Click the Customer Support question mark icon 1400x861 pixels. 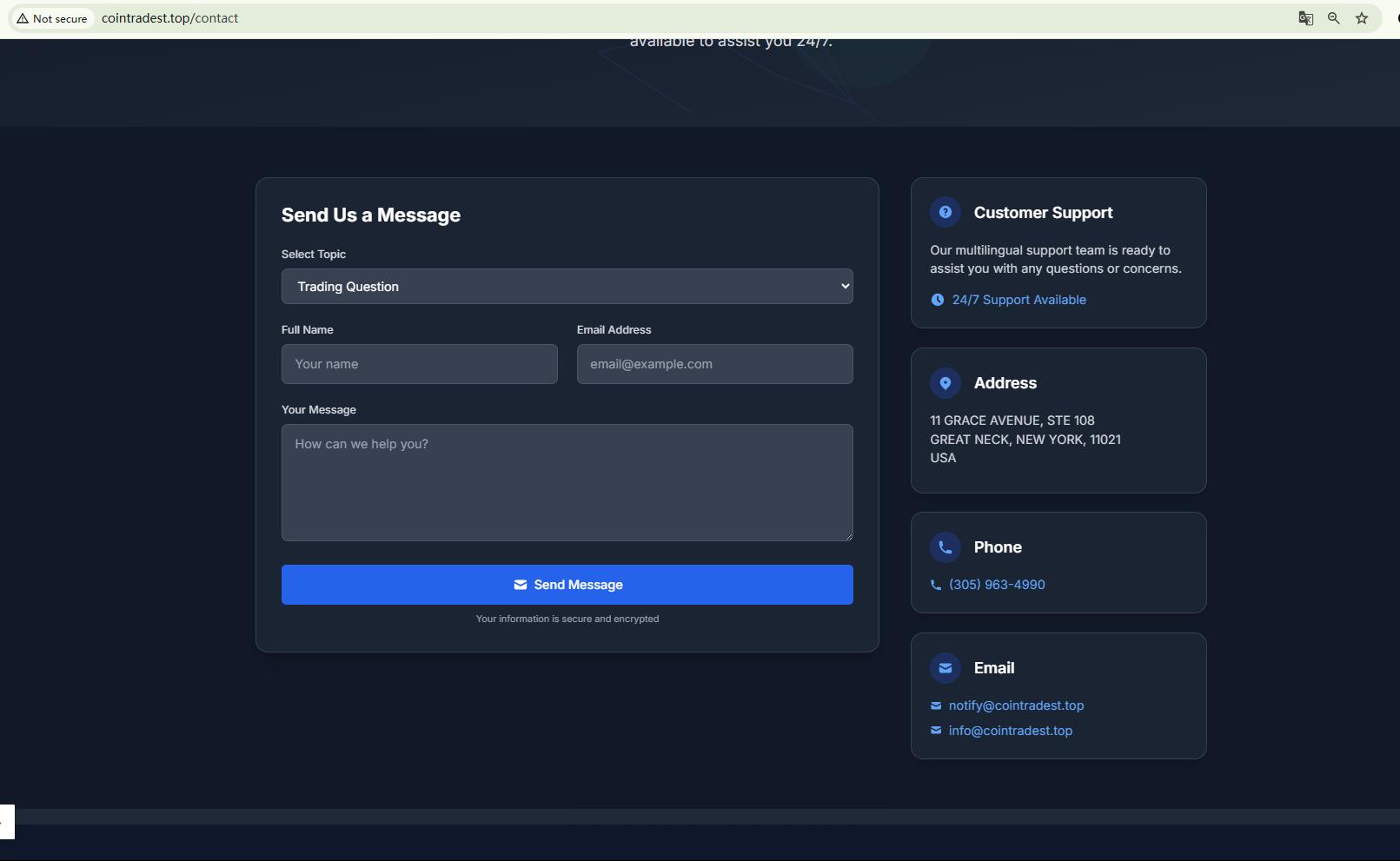(x=945, y=213)
